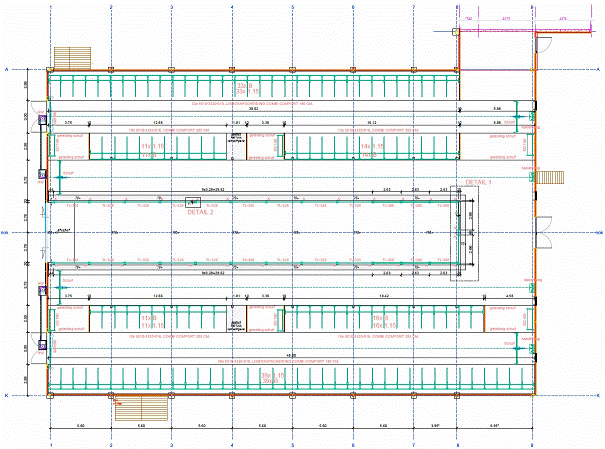Click grid axis letter K on left
The image size is (605, 449).
tap(6, 394)
